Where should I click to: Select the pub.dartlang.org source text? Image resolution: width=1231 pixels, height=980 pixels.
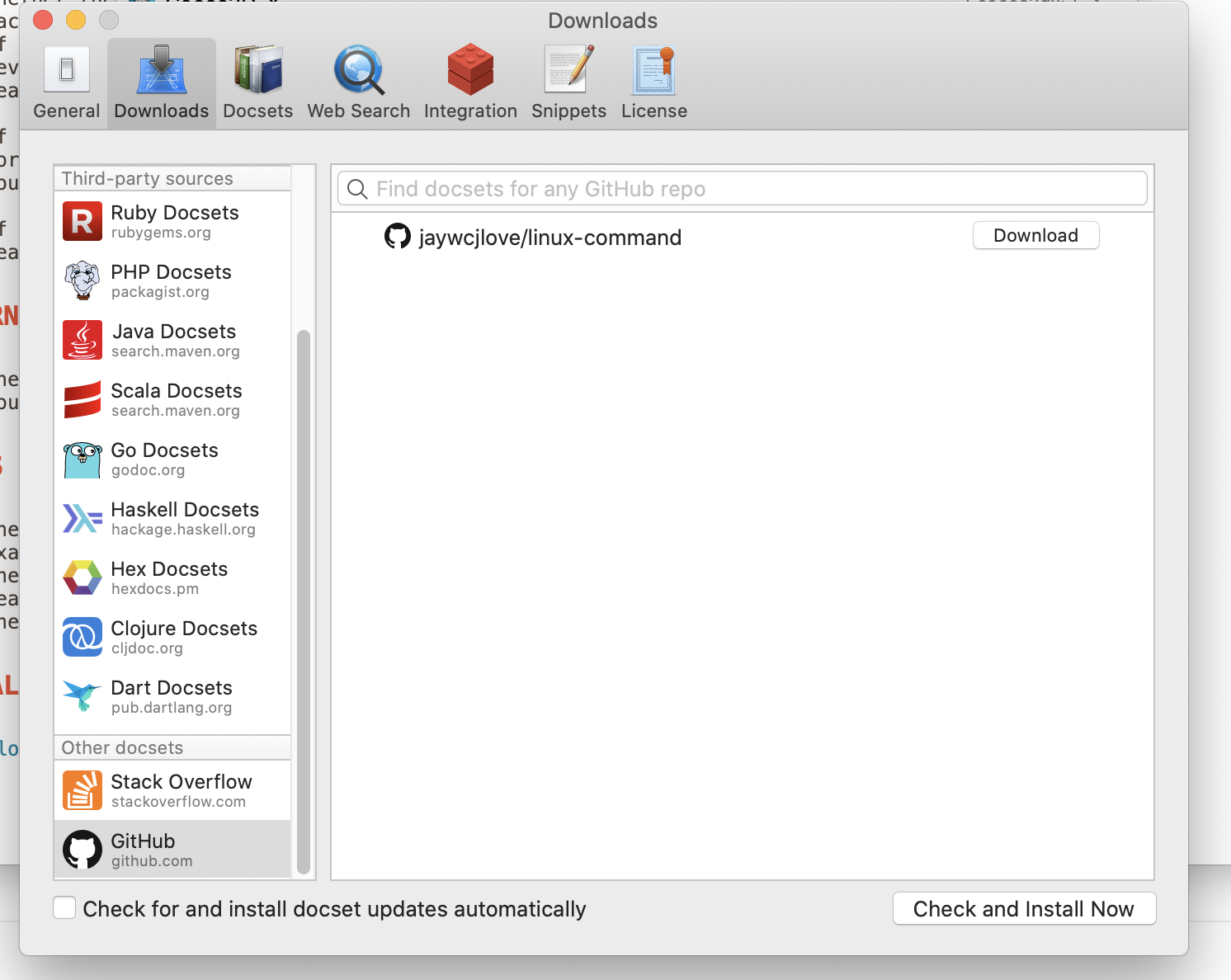coord(172,708)
